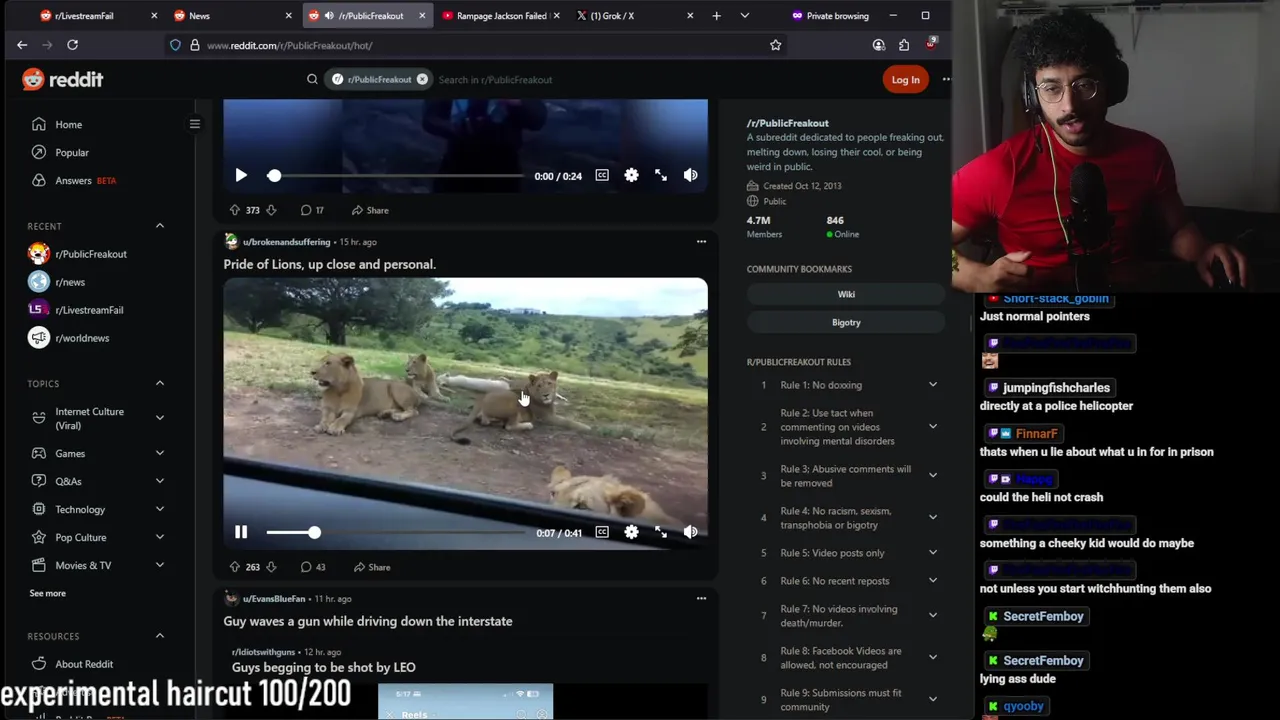
Task: Downvote the Pride of Lions post
Action: (x=271, y=567)
